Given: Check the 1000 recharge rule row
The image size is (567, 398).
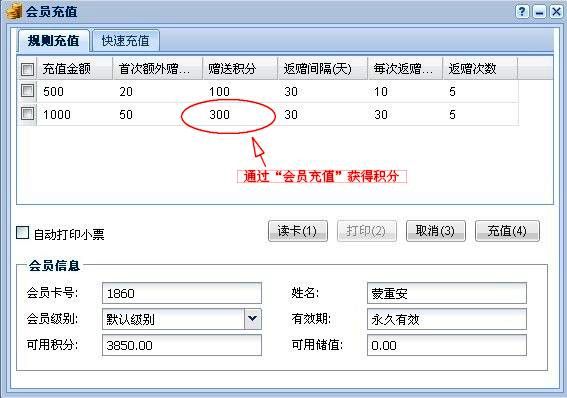Looking at the screenshot, I should pos(27,114).
